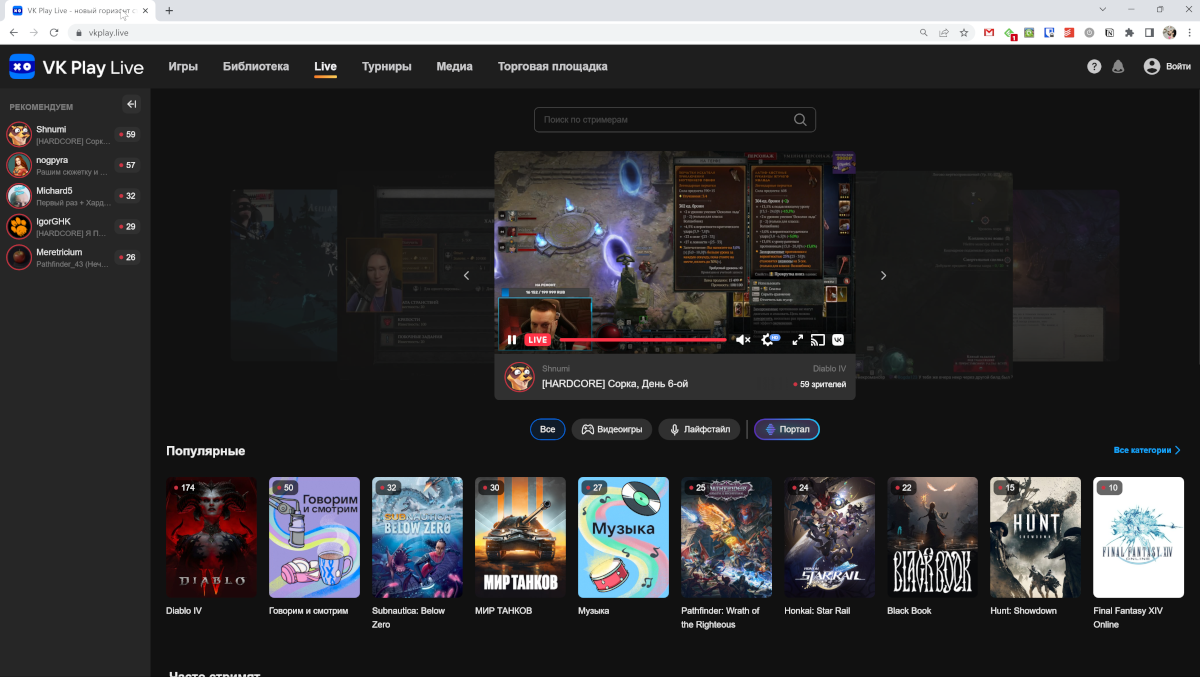Click the red stream progress bar
The height and width of the screenshot is (677, 1200).
pos(642,340)
